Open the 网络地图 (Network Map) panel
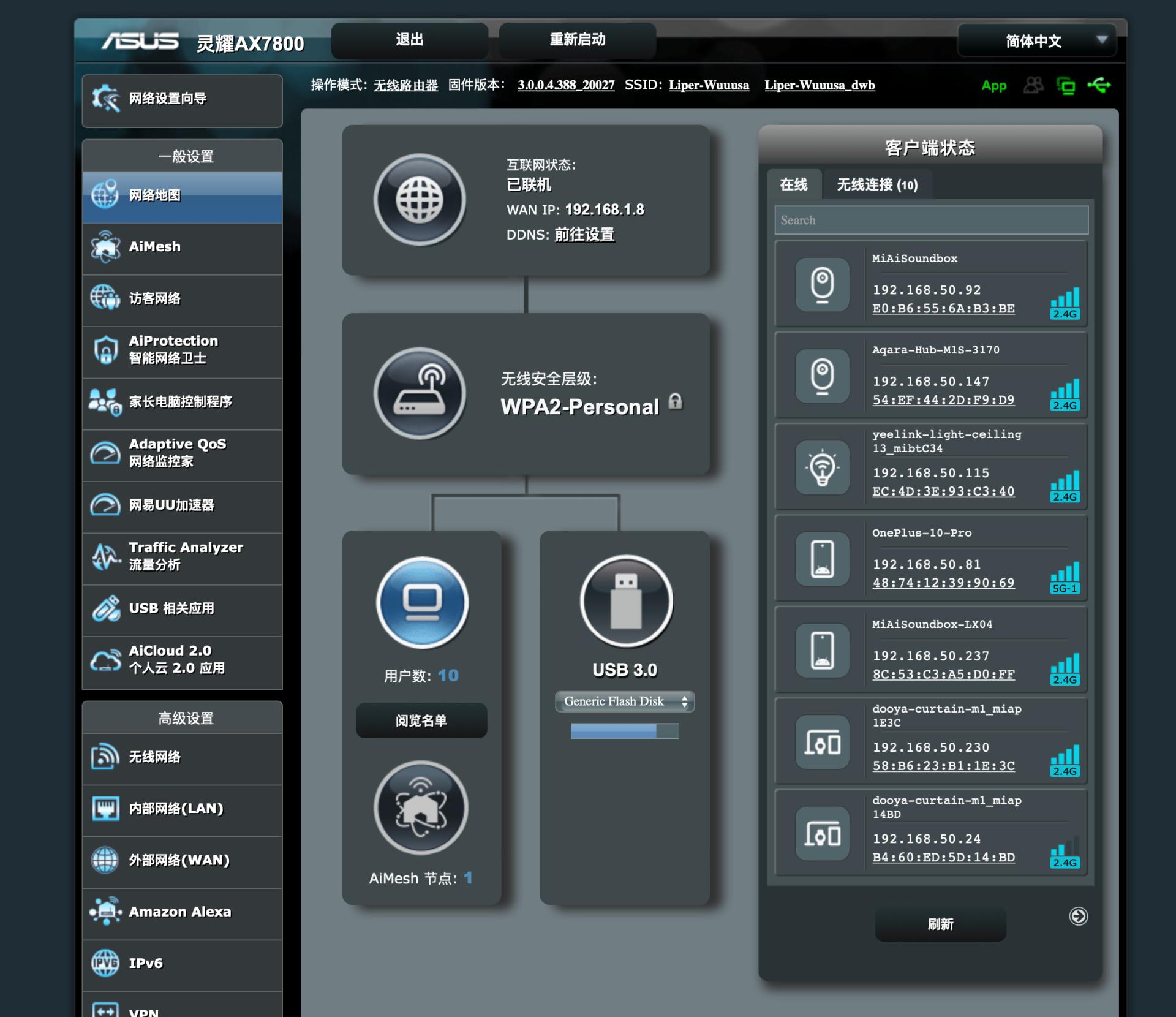This screenshot has width=1176, height=1017. (x=153, y=196)
